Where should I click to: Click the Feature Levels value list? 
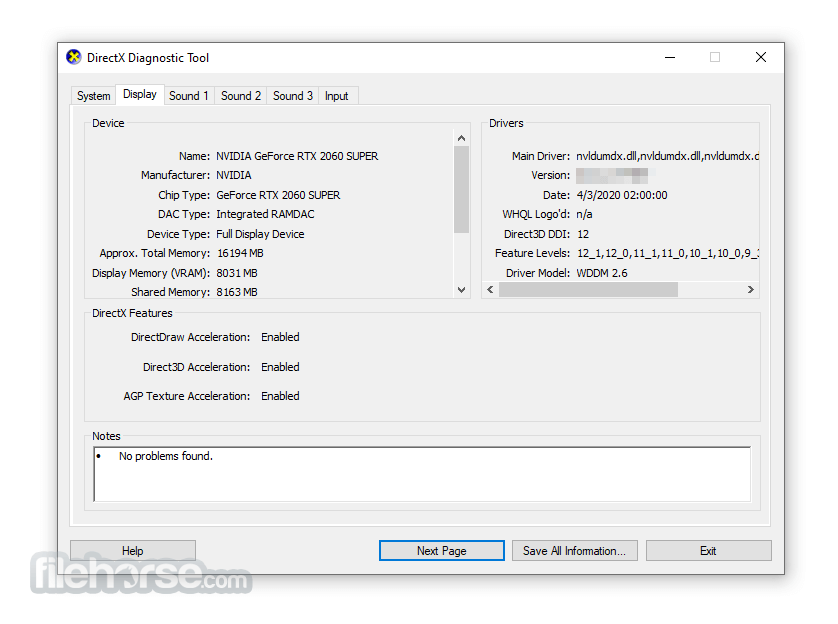[x=668, y=253]
